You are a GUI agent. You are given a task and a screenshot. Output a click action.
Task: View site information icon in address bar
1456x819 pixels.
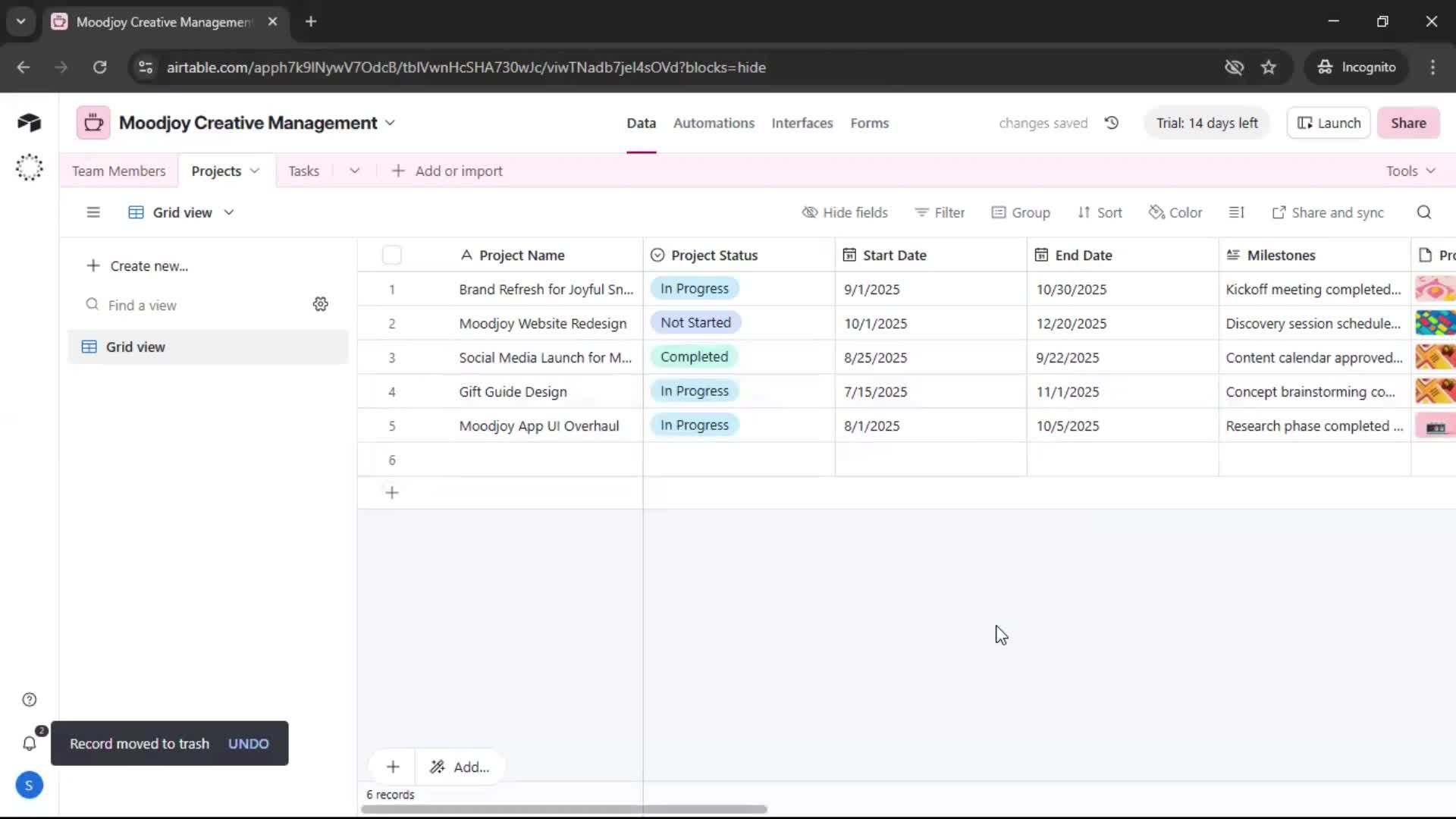pos(146,67)
